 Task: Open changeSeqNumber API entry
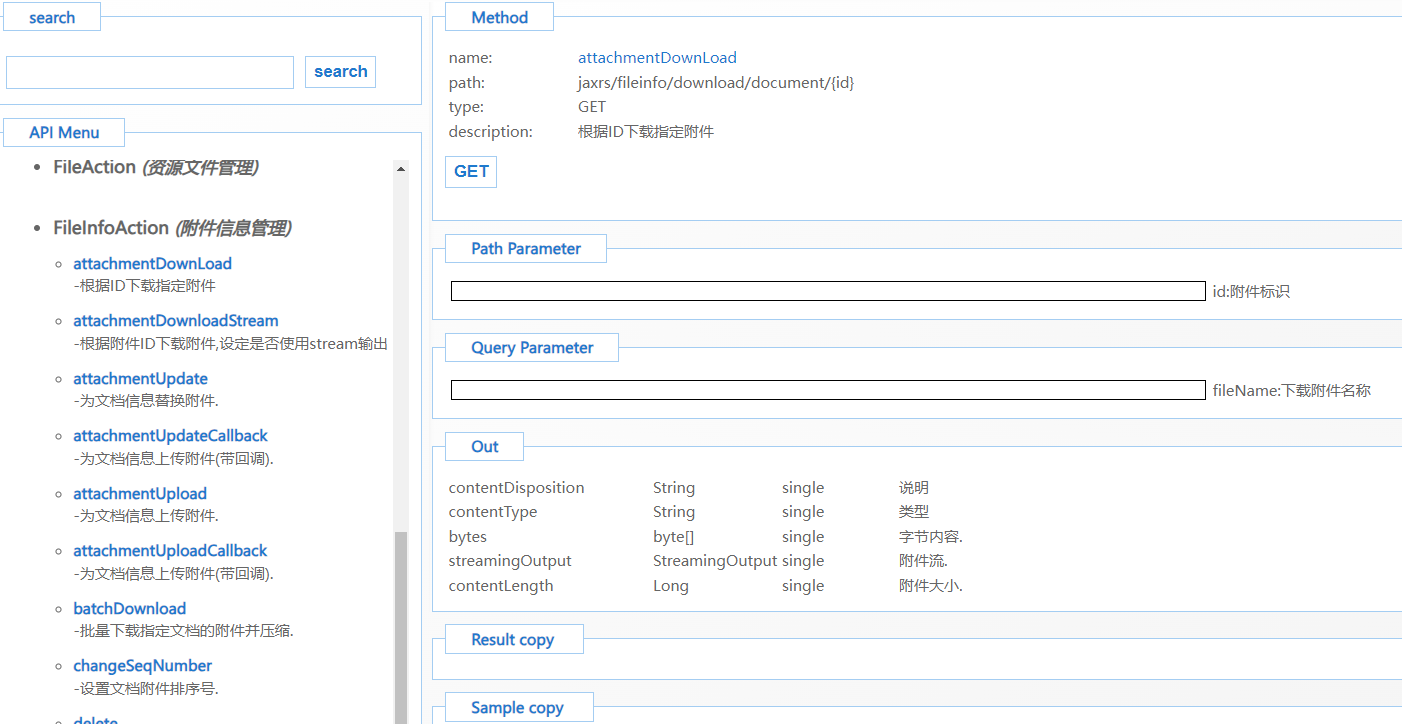142,666
